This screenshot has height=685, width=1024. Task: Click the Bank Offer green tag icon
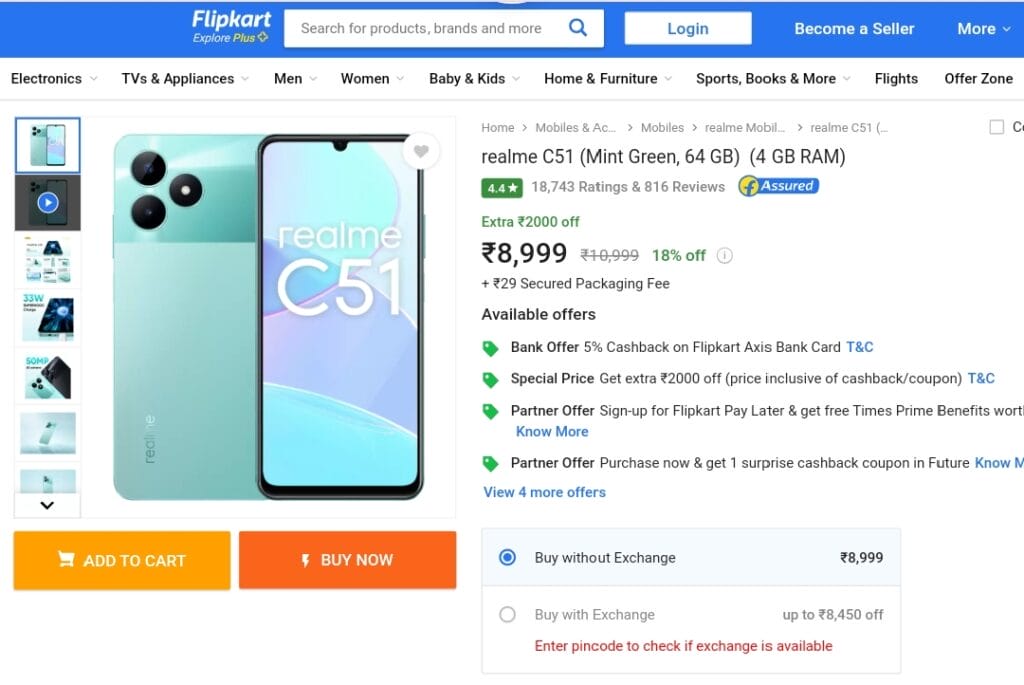coord(490,348)
